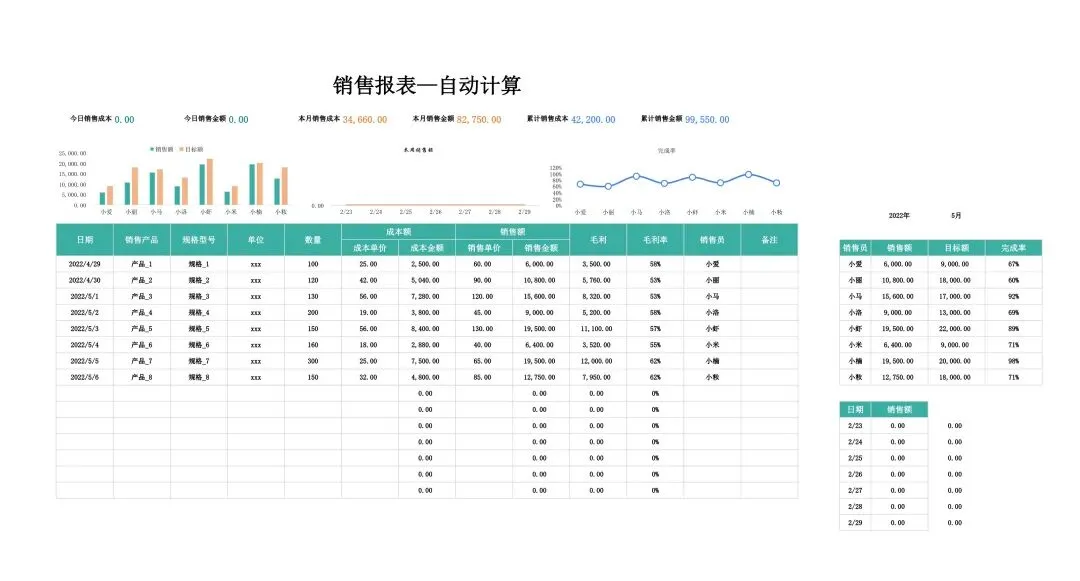Select the 本月销售金额 value 82,750.00
Viewport: 1080px width, 581px height.
point(479,120)
